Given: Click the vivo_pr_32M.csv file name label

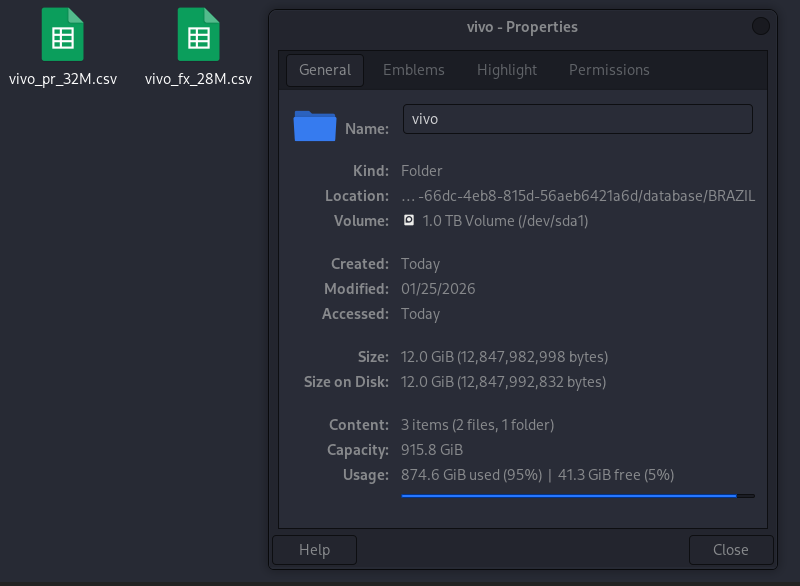Looking at the screenshot, I should point(63,79).
